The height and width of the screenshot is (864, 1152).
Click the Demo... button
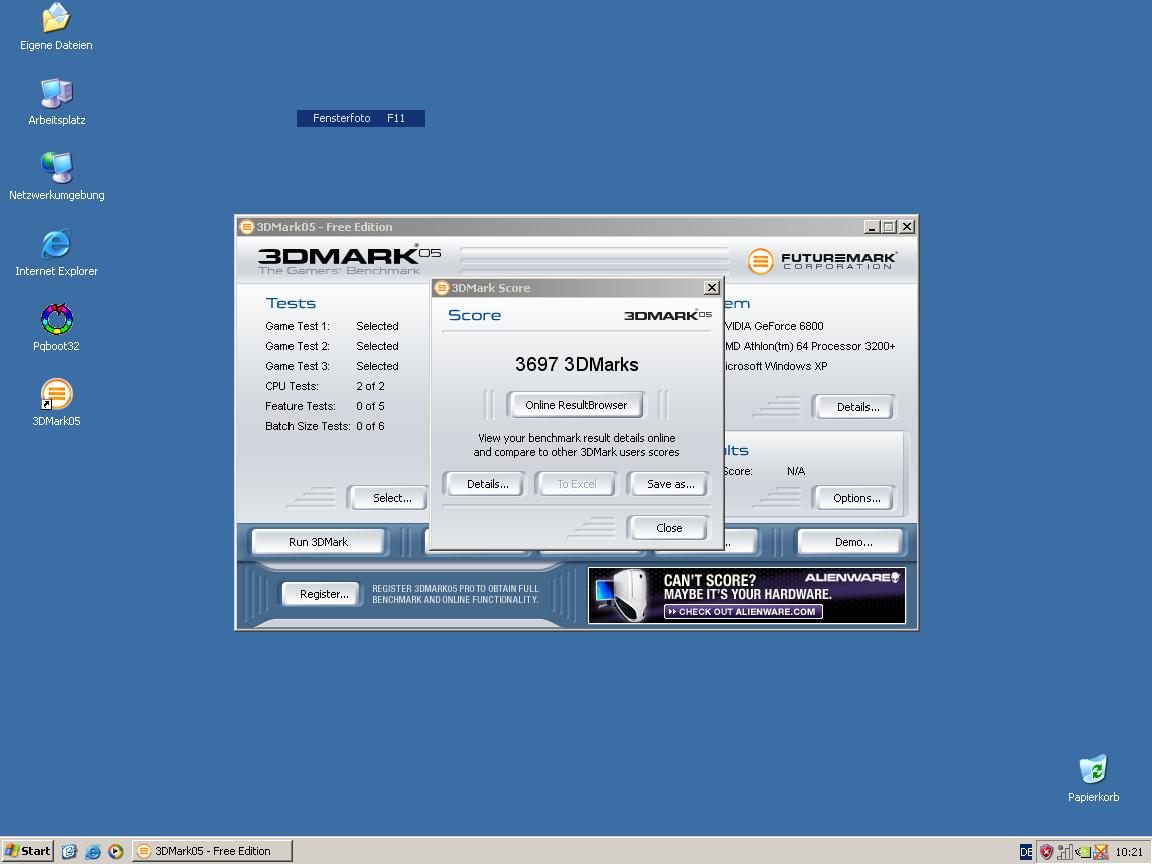click(853, 542)
